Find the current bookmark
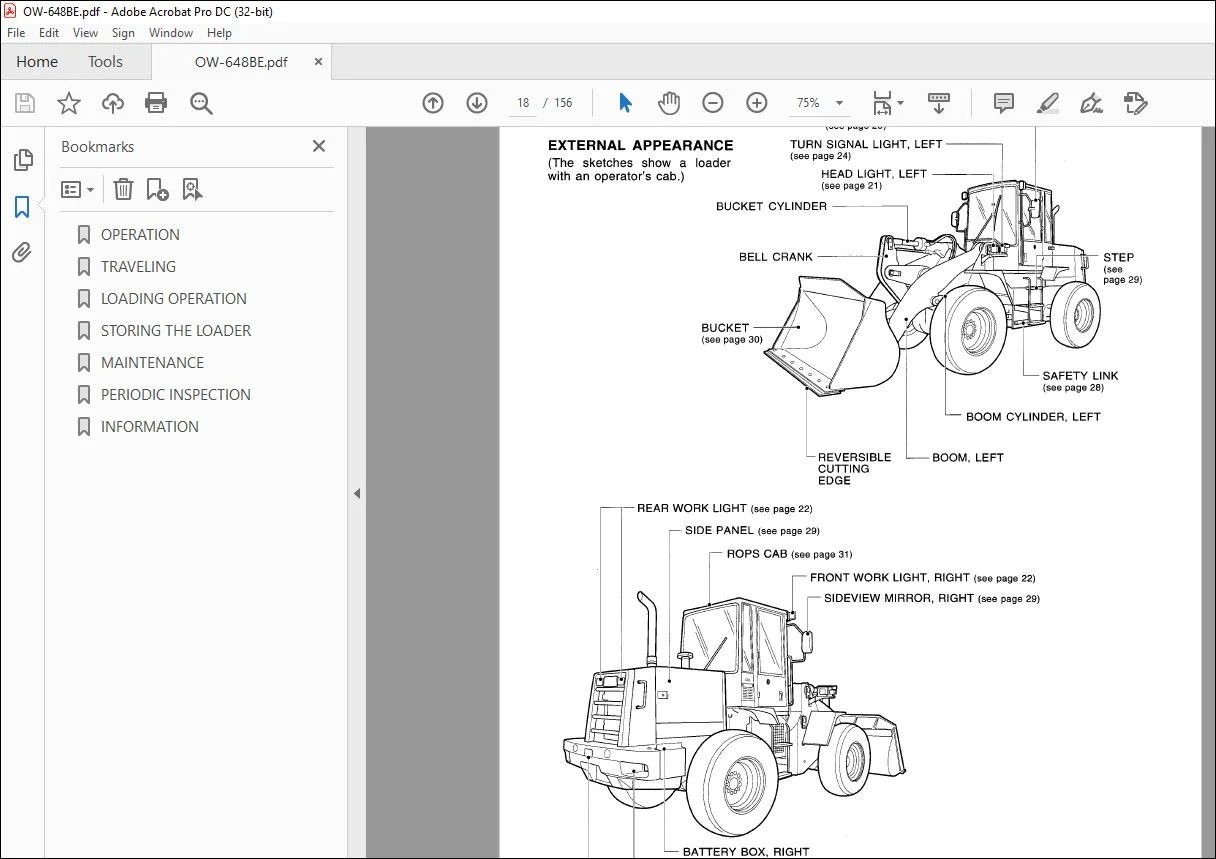1216x859 pixels. click(192, 189)
